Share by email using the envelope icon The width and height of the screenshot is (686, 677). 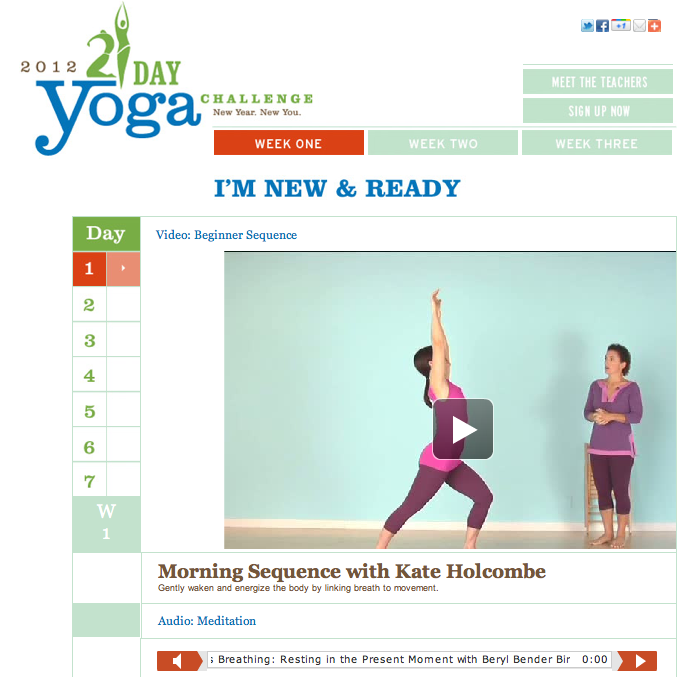click(639, 26)
